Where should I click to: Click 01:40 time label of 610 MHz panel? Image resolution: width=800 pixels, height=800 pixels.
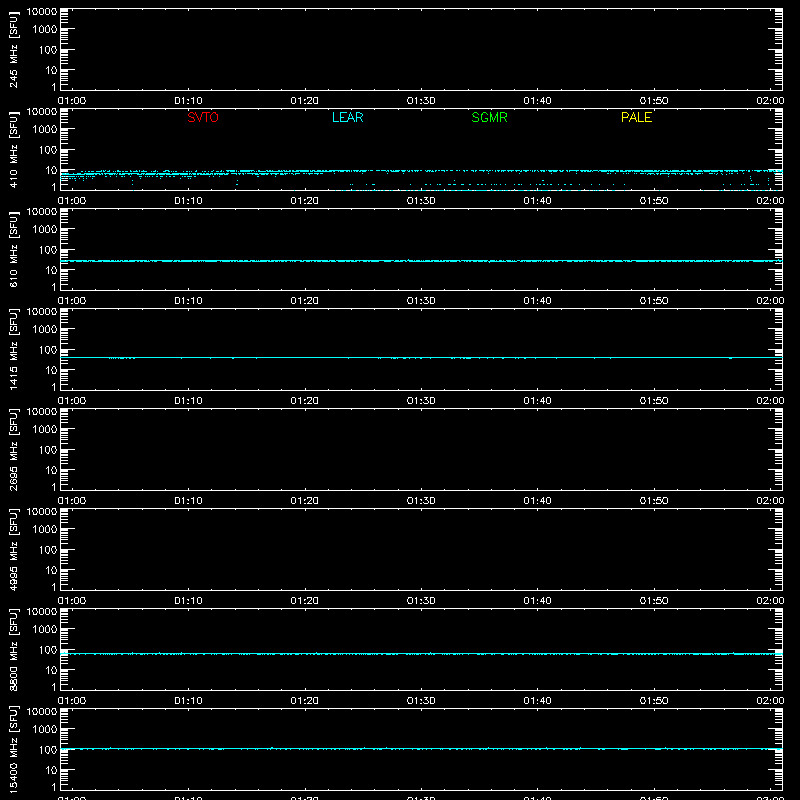537,301
